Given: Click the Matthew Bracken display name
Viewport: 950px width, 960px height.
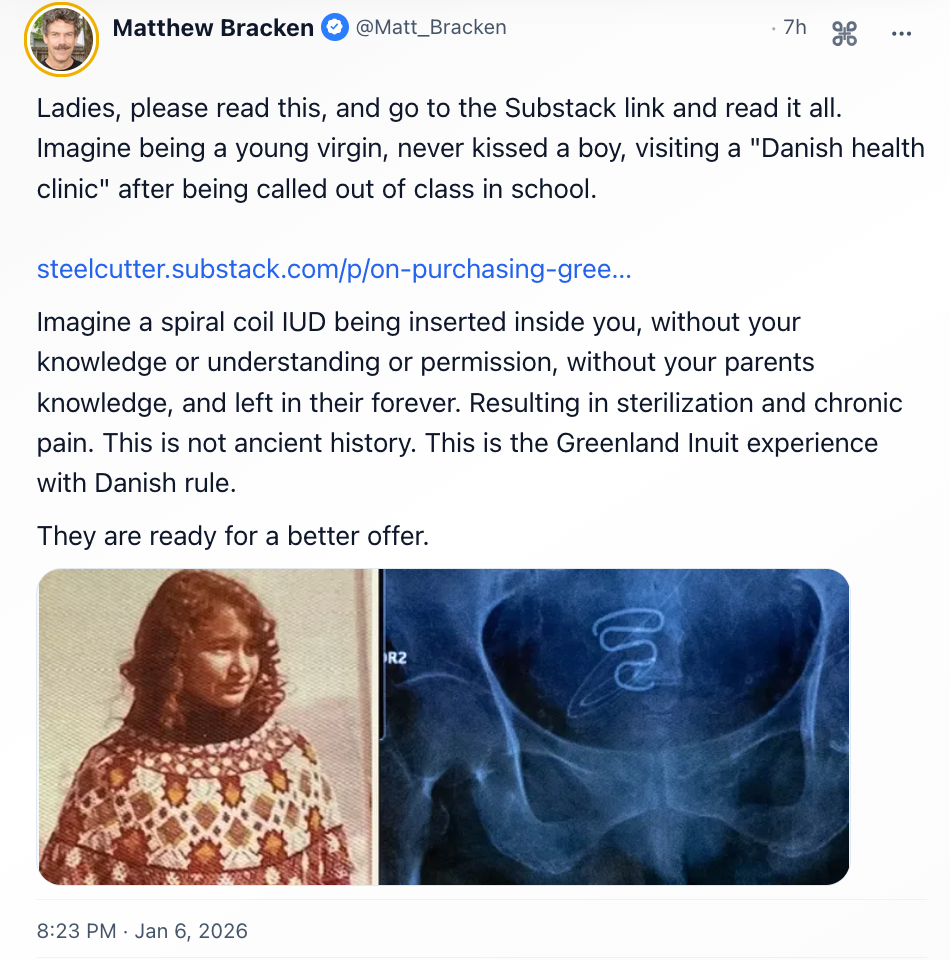Looking at the screenshot, I should click(x=213, y=28).
